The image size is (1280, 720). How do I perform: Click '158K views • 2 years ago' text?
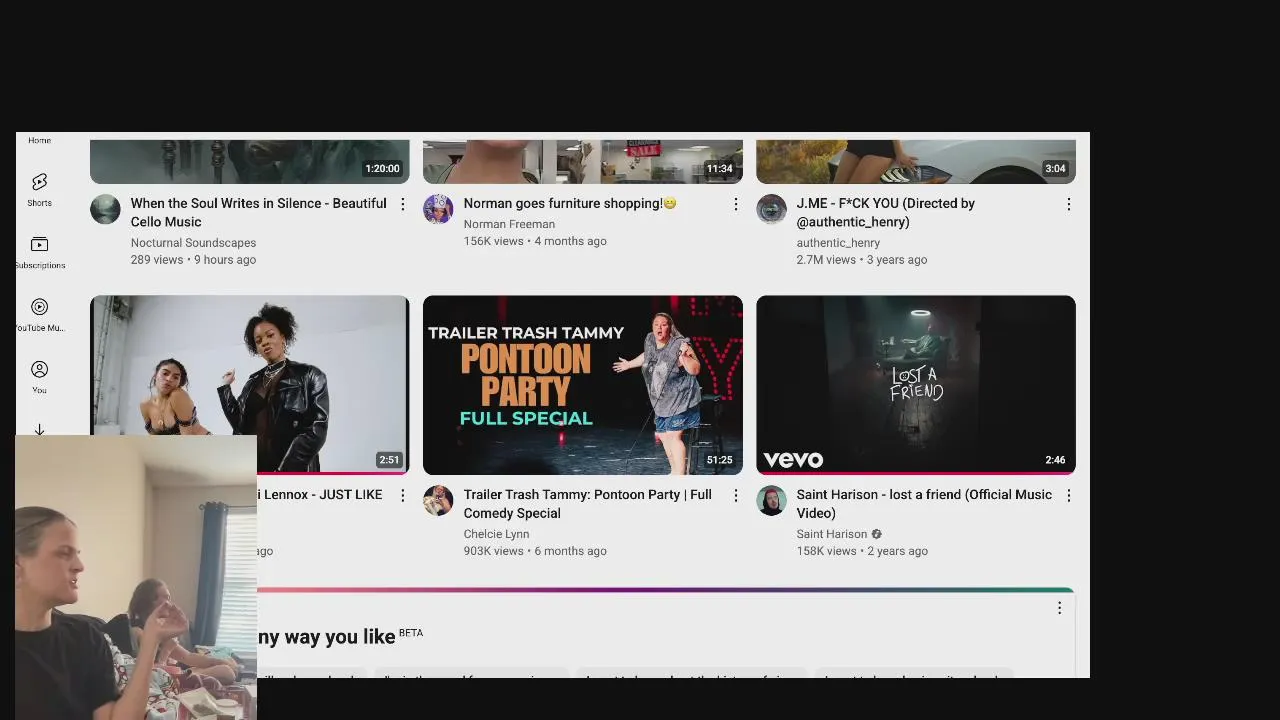862,551
